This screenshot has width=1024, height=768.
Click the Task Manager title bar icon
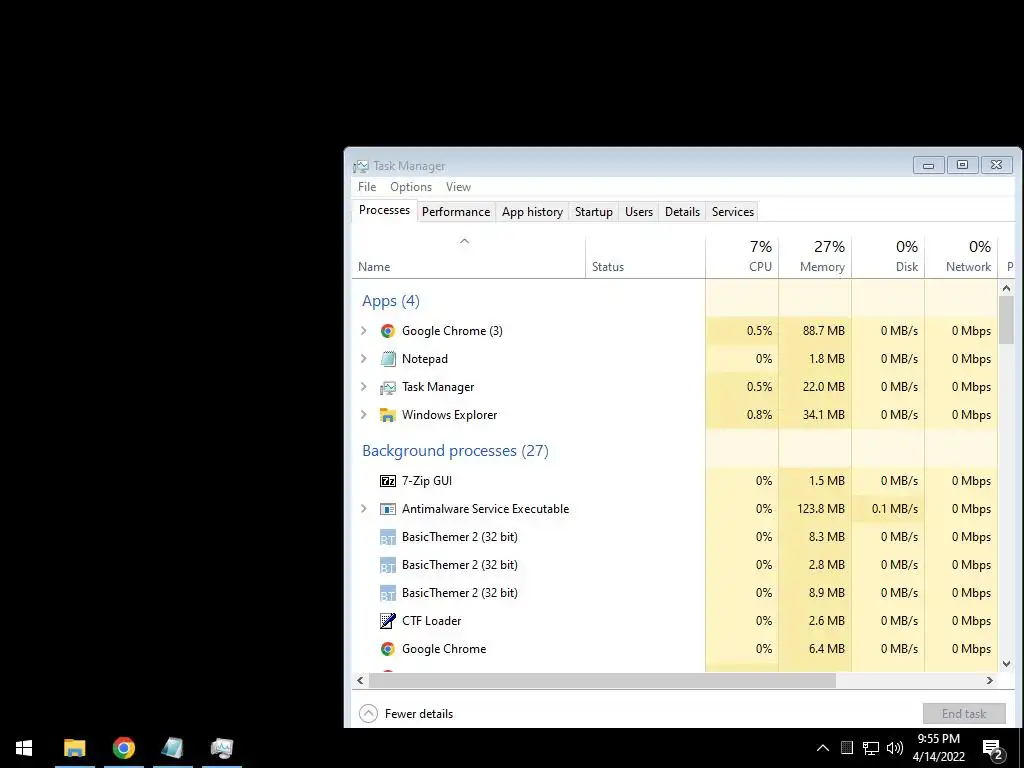tap(360, 166)
